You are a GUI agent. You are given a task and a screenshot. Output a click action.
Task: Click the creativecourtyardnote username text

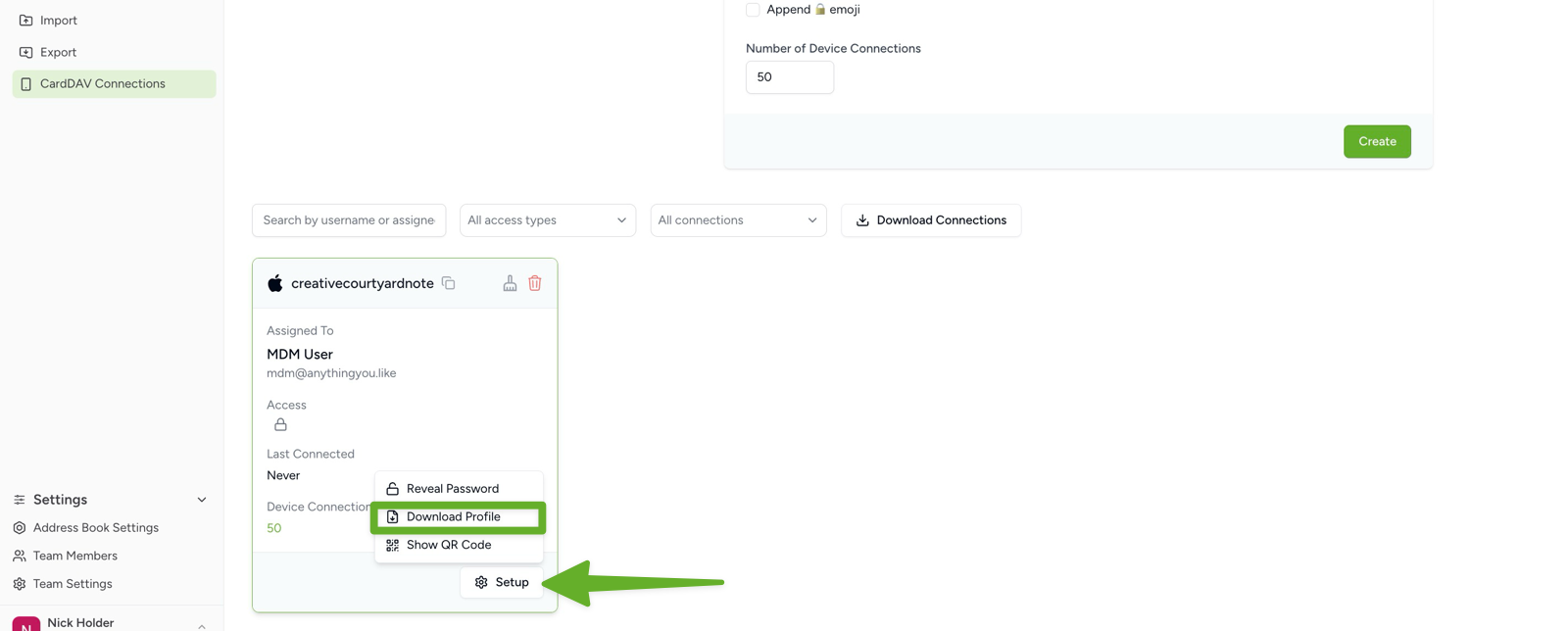[x=363, y=283]
